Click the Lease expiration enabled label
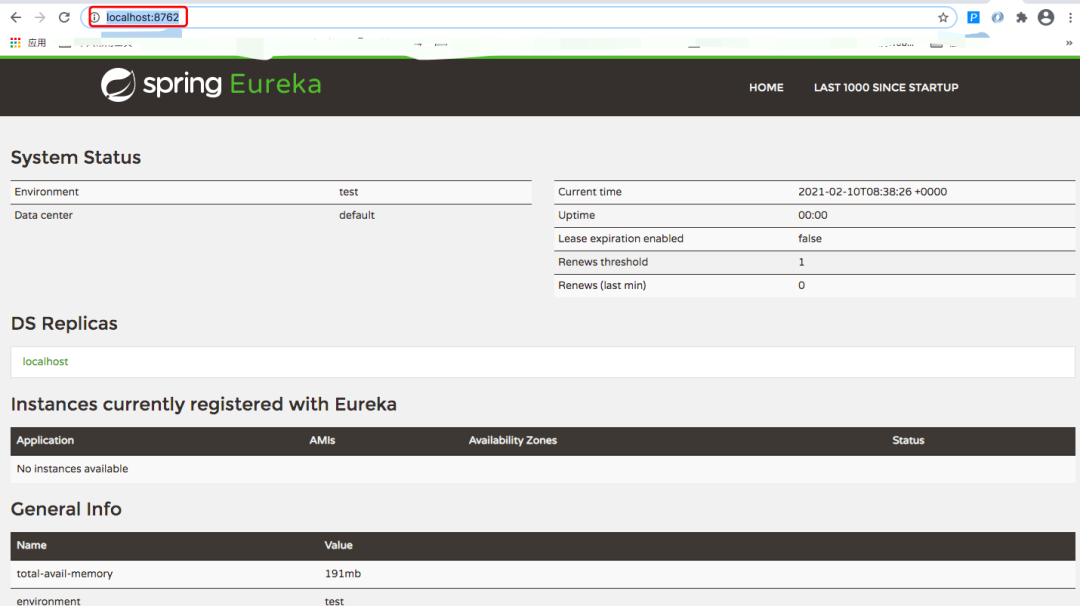Image resolution: width=1080 pixels, height=606 pixels. pos(621,239)
